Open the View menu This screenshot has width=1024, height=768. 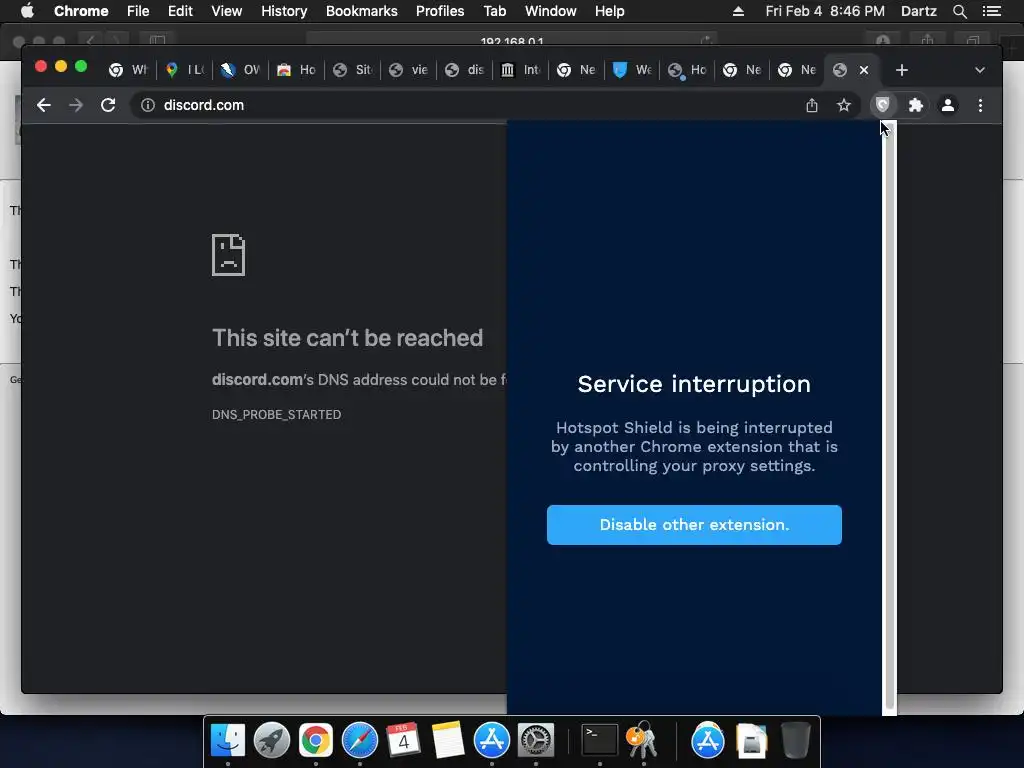tap(227, 11)
